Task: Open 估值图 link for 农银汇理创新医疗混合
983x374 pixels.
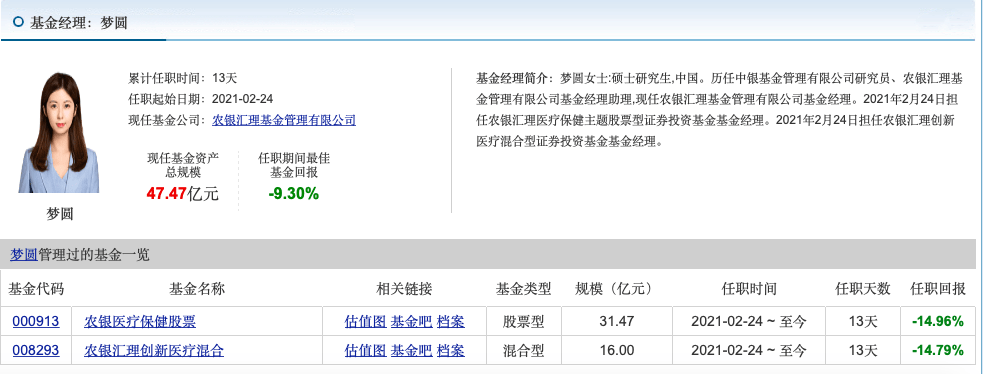Action: click(x=365, y=350)
